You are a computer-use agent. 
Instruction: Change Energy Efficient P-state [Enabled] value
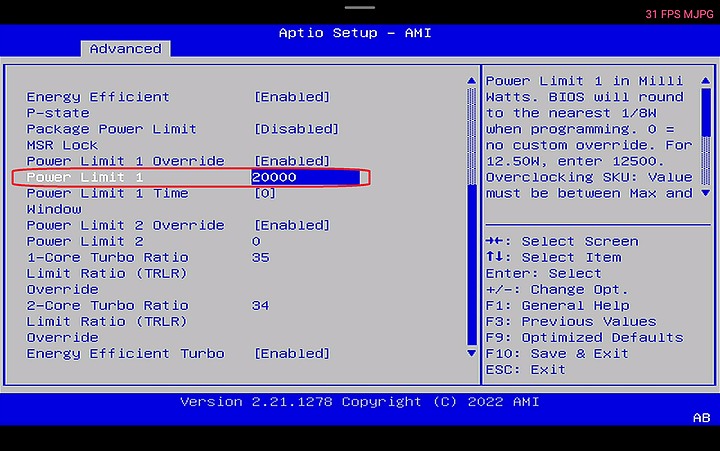point(292,97)
